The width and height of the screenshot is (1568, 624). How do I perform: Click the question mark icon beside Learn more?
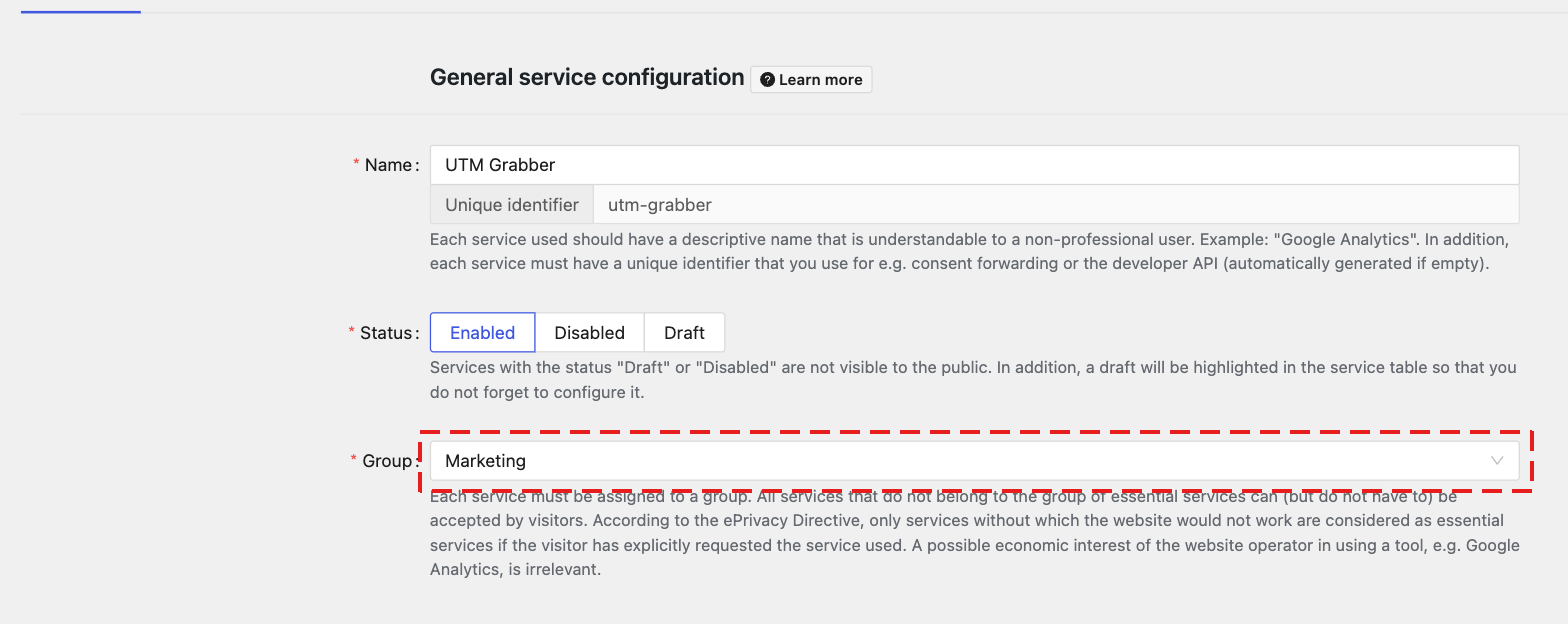(767, 80)
